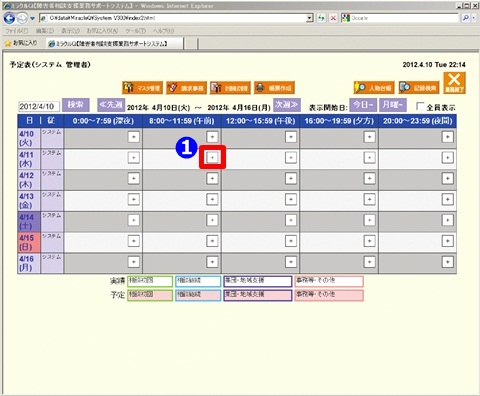Add entry for 4/16 12:00~15:59 slot

[x=291, y=262]
